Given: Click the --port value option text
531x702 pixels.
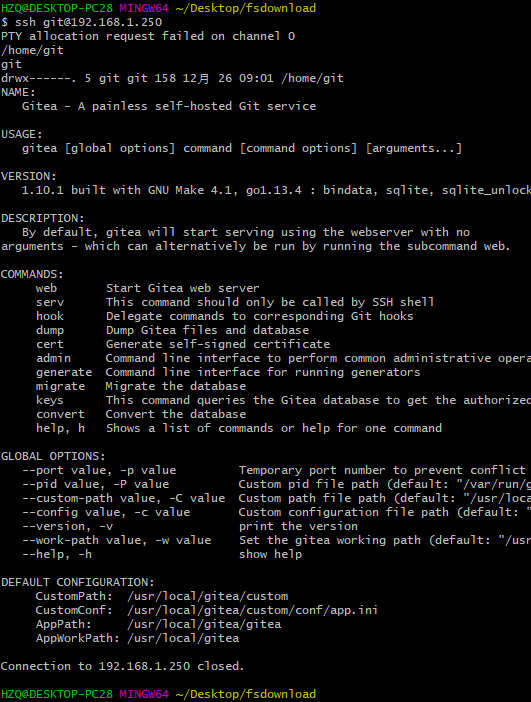Looking at the screenshot, I should click(66, 470).
